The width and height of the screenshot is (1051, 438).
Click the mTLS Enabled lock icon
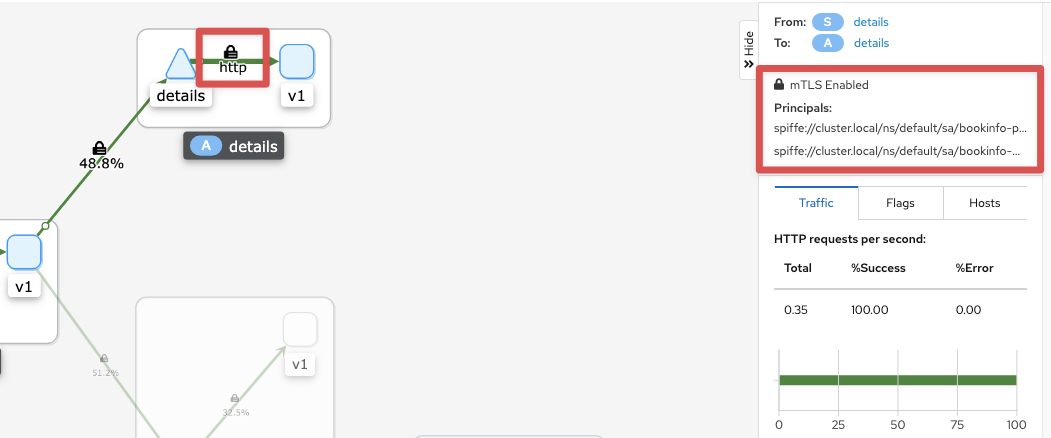[779, 85]
